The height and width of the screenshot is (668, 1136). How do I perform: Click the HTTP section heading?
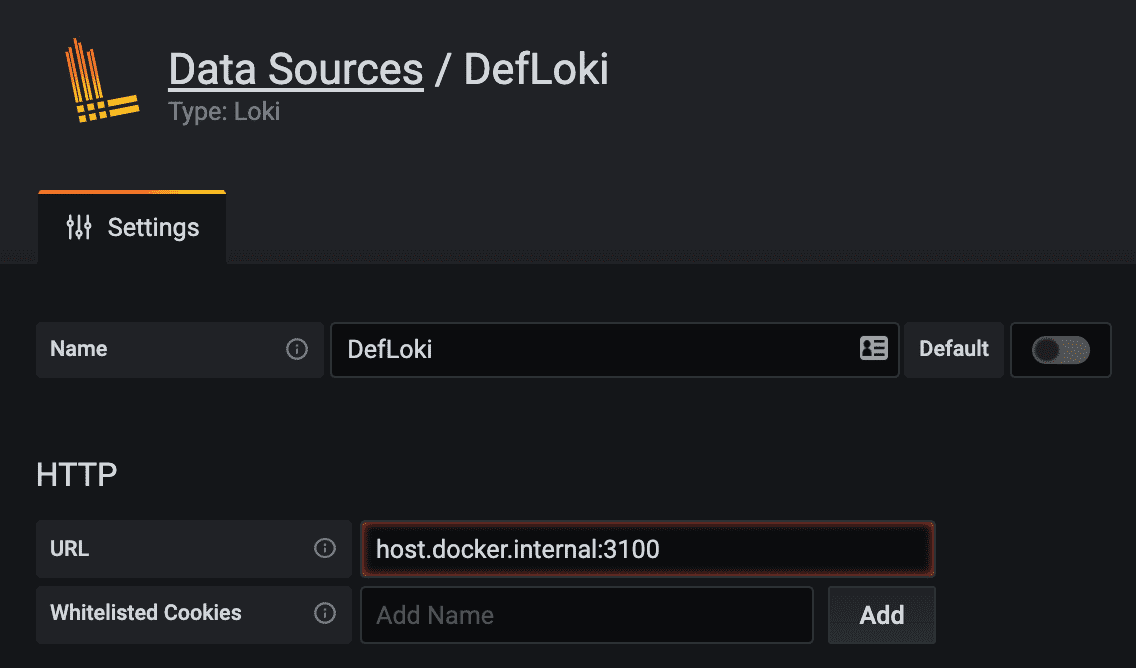pyautogui.click(x=77, y=474)
